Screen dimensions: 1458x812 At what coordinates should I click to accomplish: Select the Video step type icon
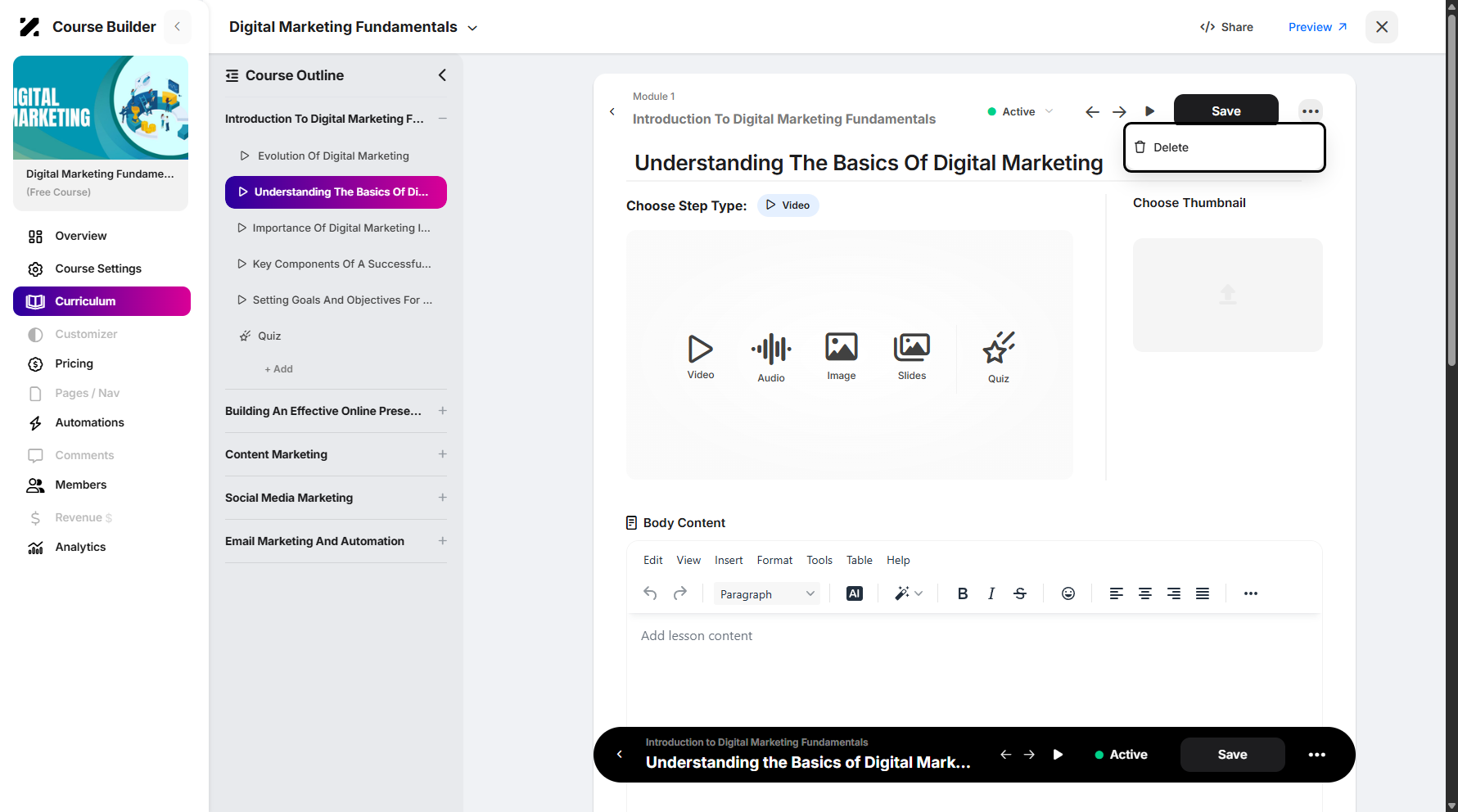(x=701, y=357)
